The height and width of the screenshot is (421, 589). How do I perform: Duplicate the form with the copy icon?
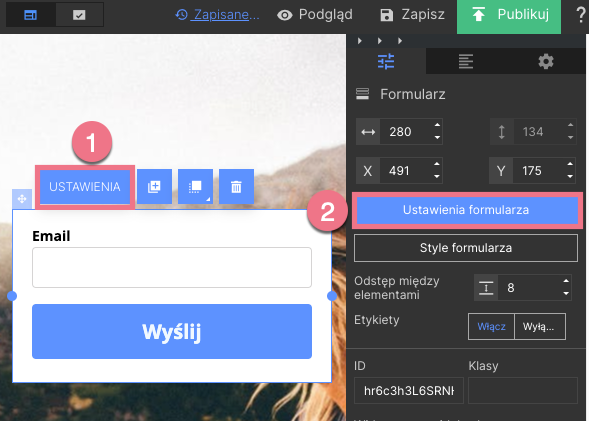click(x=154, y=187)
